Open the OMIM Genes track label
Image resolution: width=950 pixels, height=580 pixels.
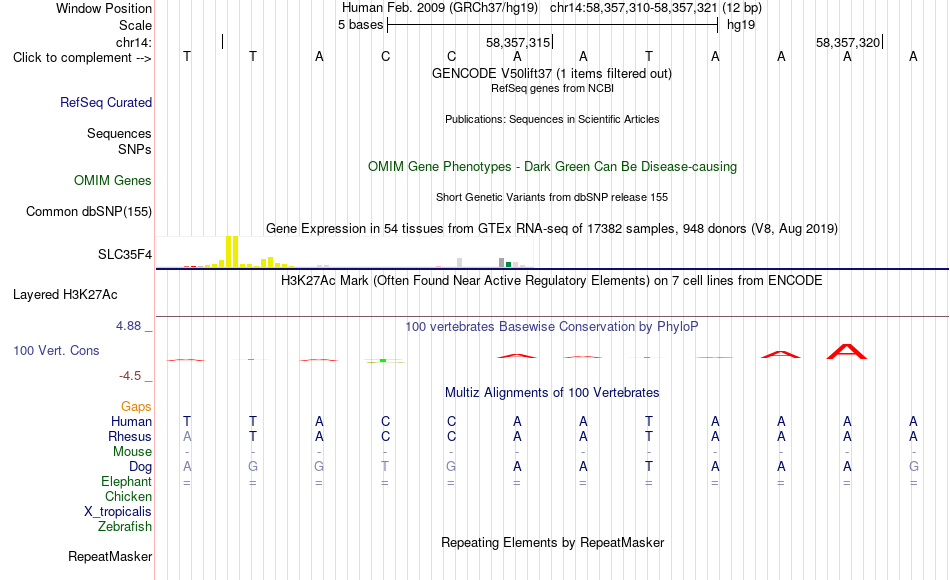(113, 181)
